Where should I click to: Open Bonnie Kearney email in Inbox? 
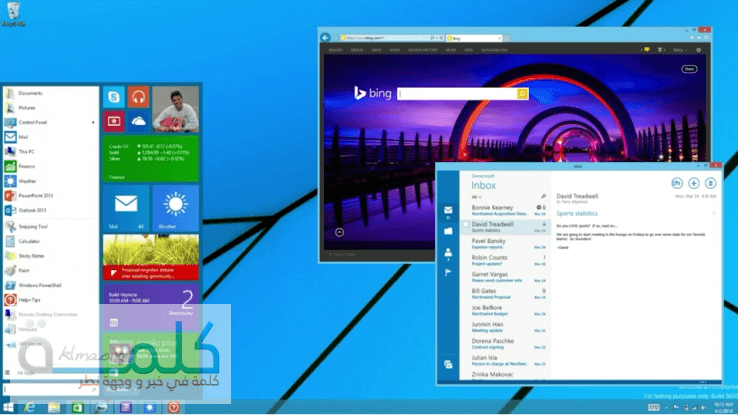tap(505, 210)
